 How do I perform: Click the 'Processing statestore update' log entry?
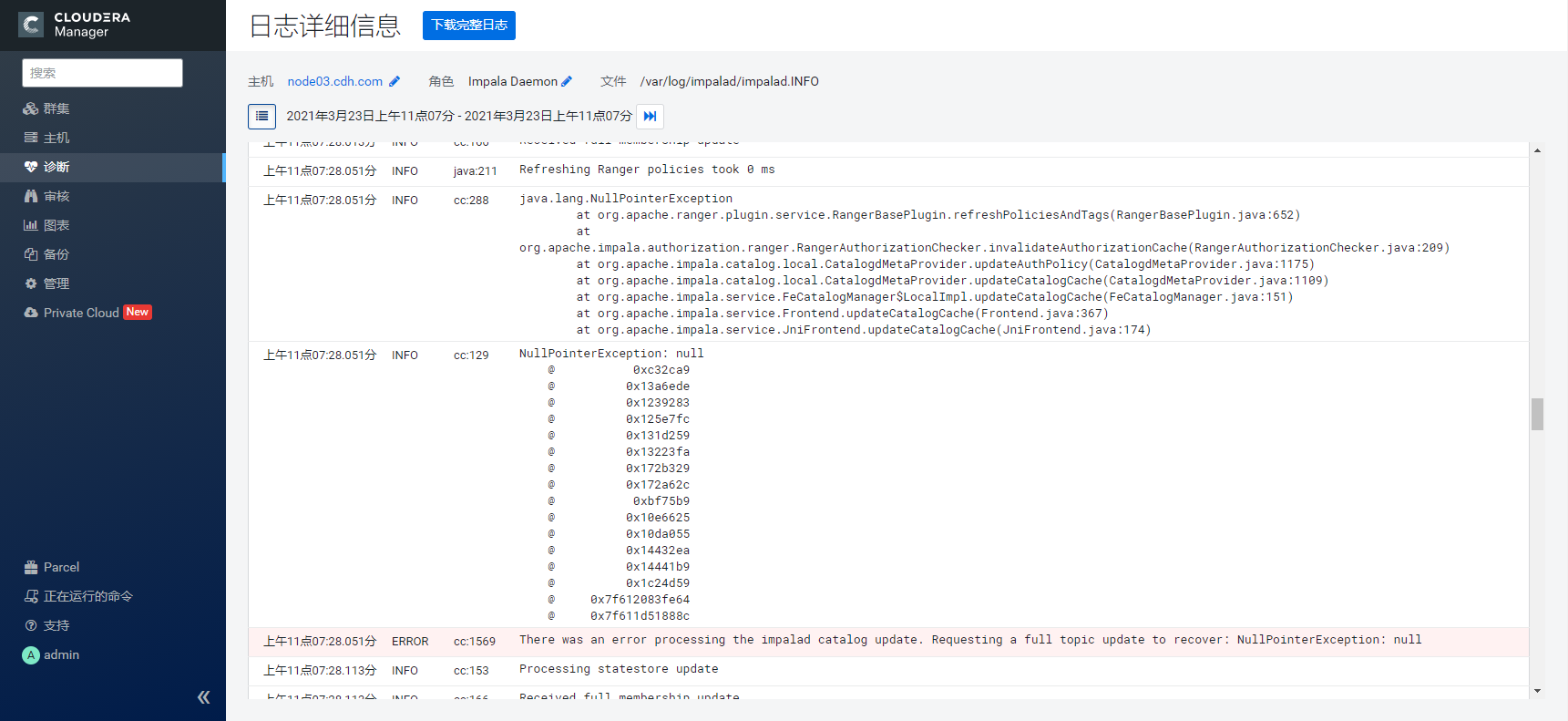pos(619,669)
